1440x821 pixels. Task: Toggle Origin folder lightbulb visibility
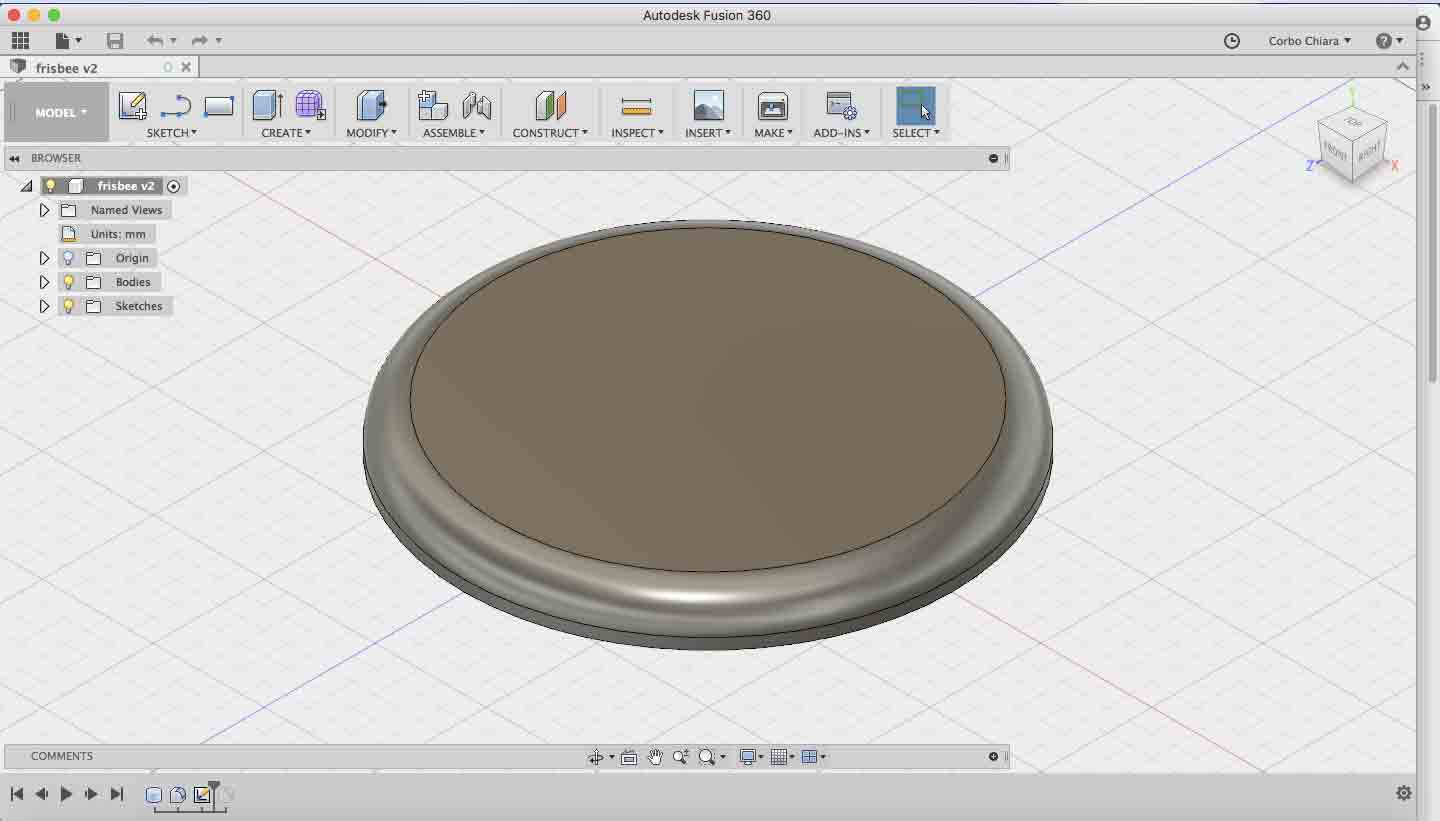(68, 258)
